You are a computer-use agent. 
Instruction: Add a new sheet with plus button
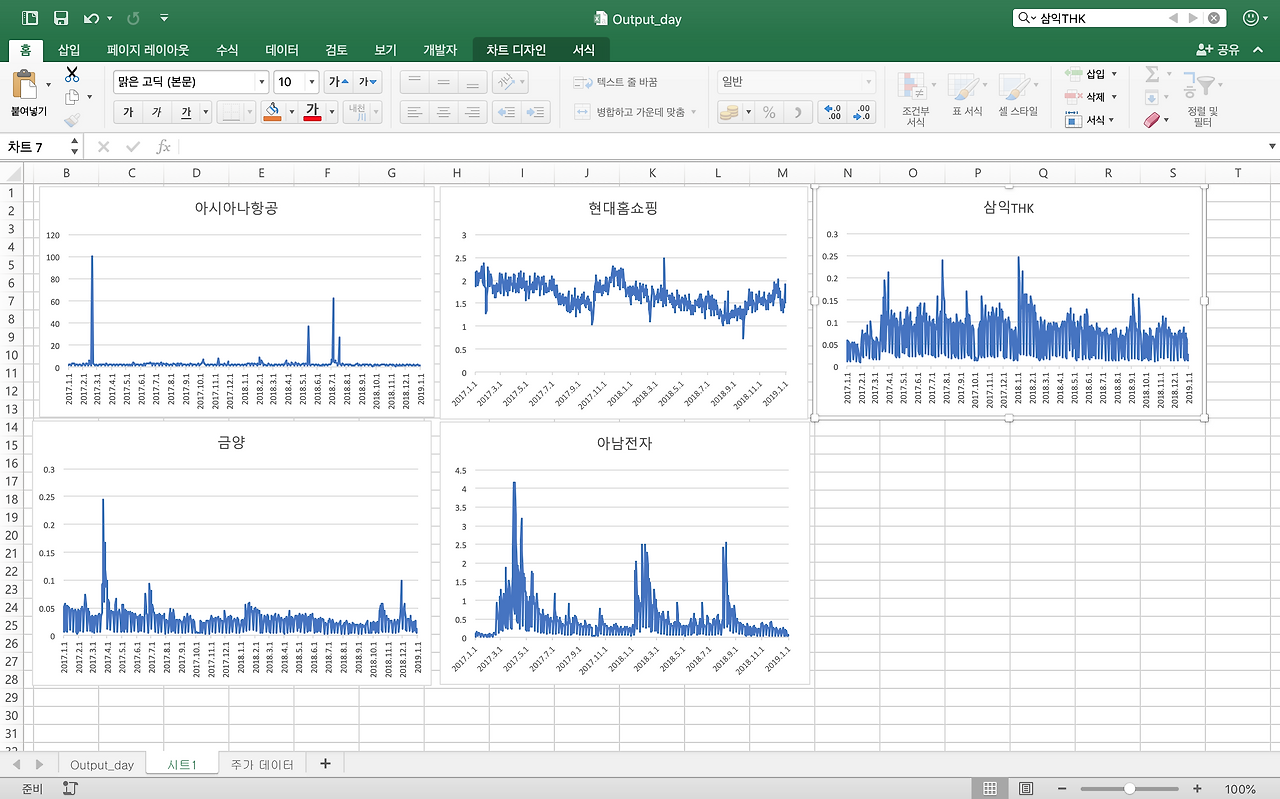325,764
